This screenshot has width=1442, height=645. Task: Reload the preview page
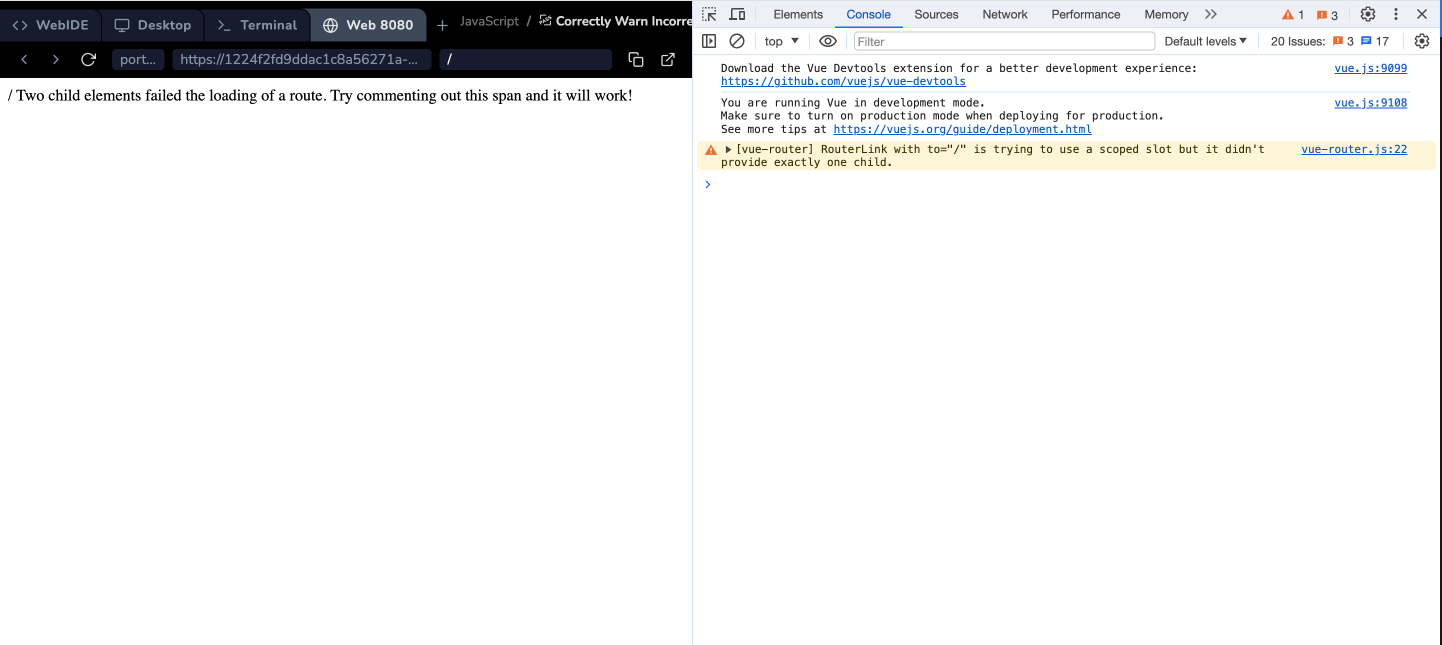pos(88,60)
